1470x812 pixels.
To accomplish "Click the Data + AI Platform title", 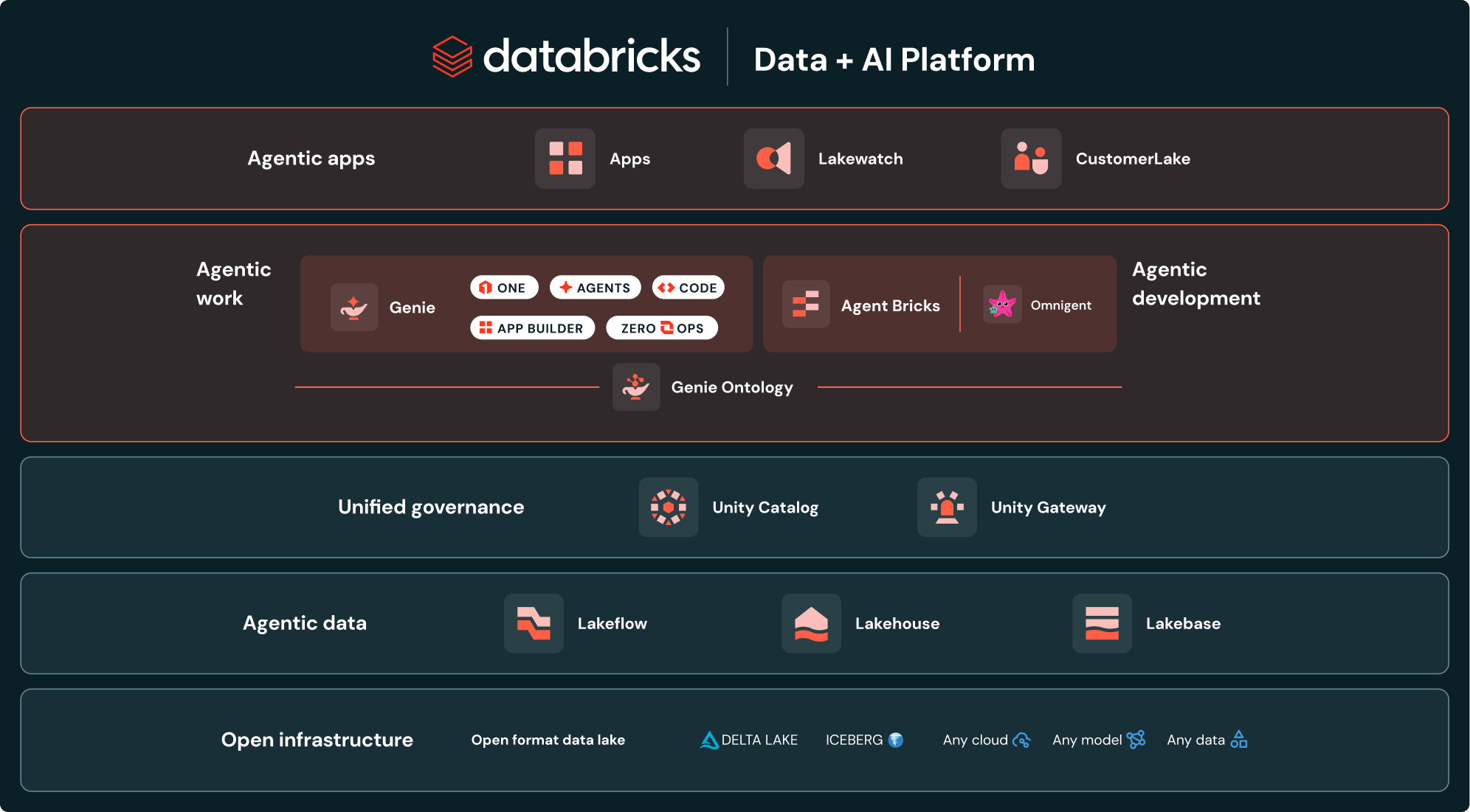I will coord(894,60).
